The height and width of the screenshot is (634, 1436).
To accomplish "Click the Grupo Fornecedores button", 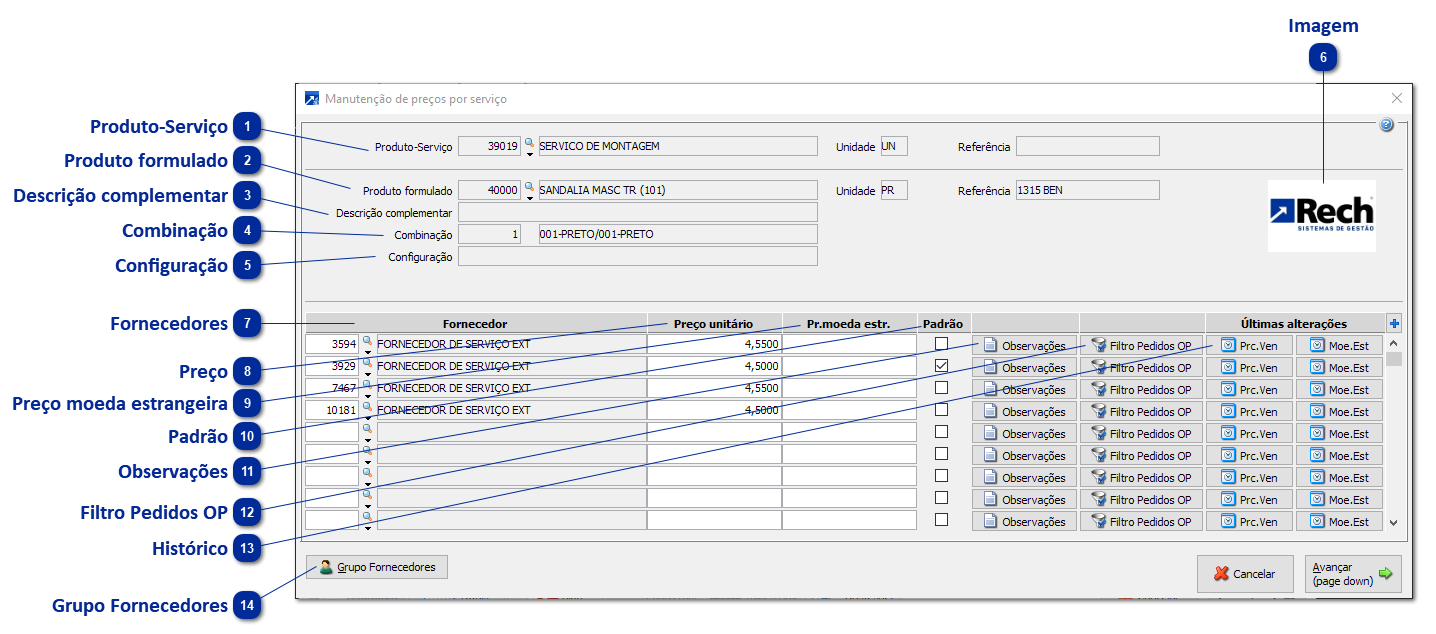I will [377, 567].
